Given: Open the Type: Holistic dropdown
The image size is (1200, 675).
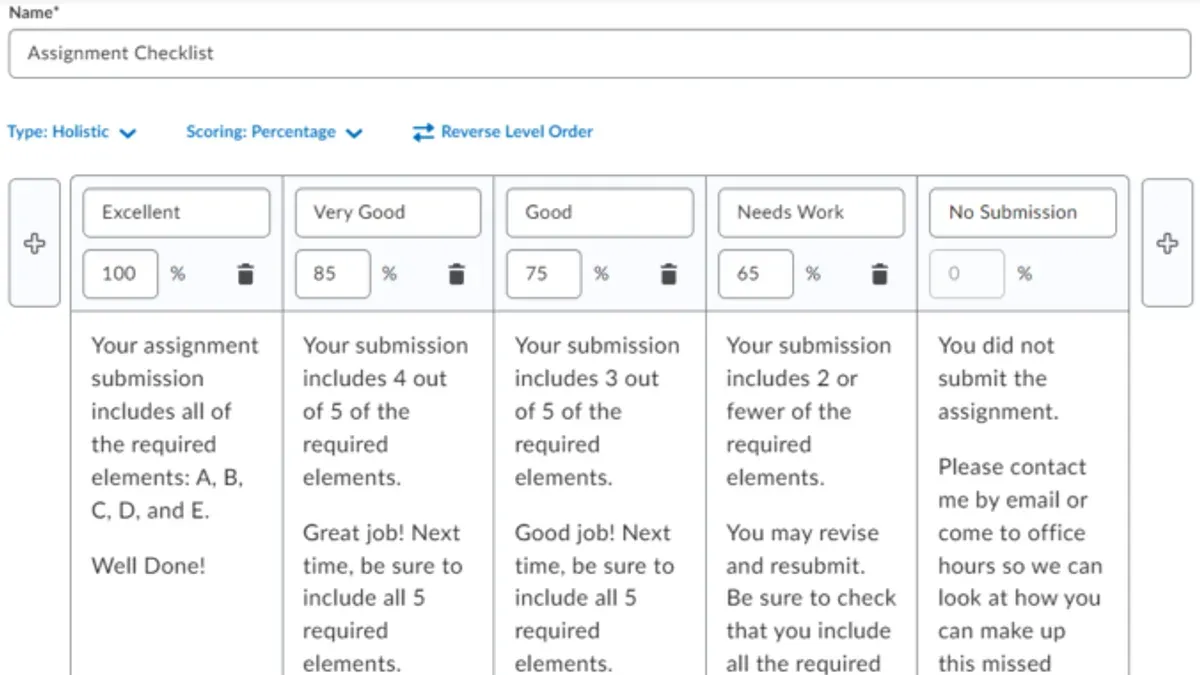Looking at the screenshot, I should [x=72, y=132].
